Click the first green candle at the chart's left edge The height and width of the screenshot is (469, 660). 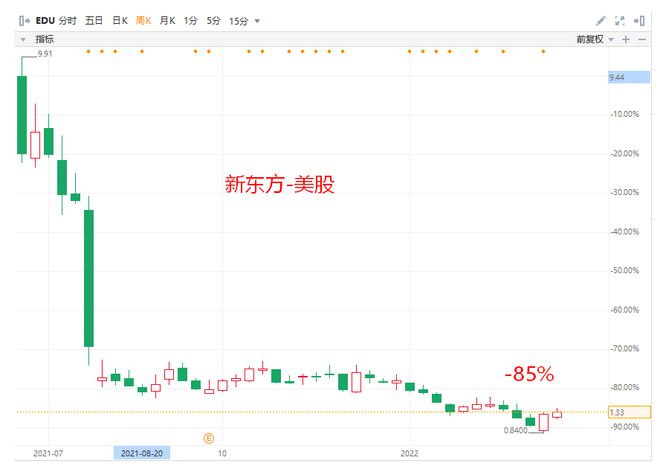pyautogui.click(x=22, y=115)
